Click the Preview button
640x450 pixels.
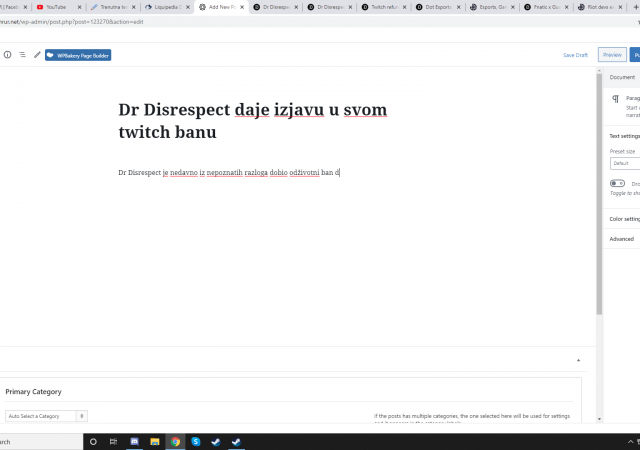[611, 55]
